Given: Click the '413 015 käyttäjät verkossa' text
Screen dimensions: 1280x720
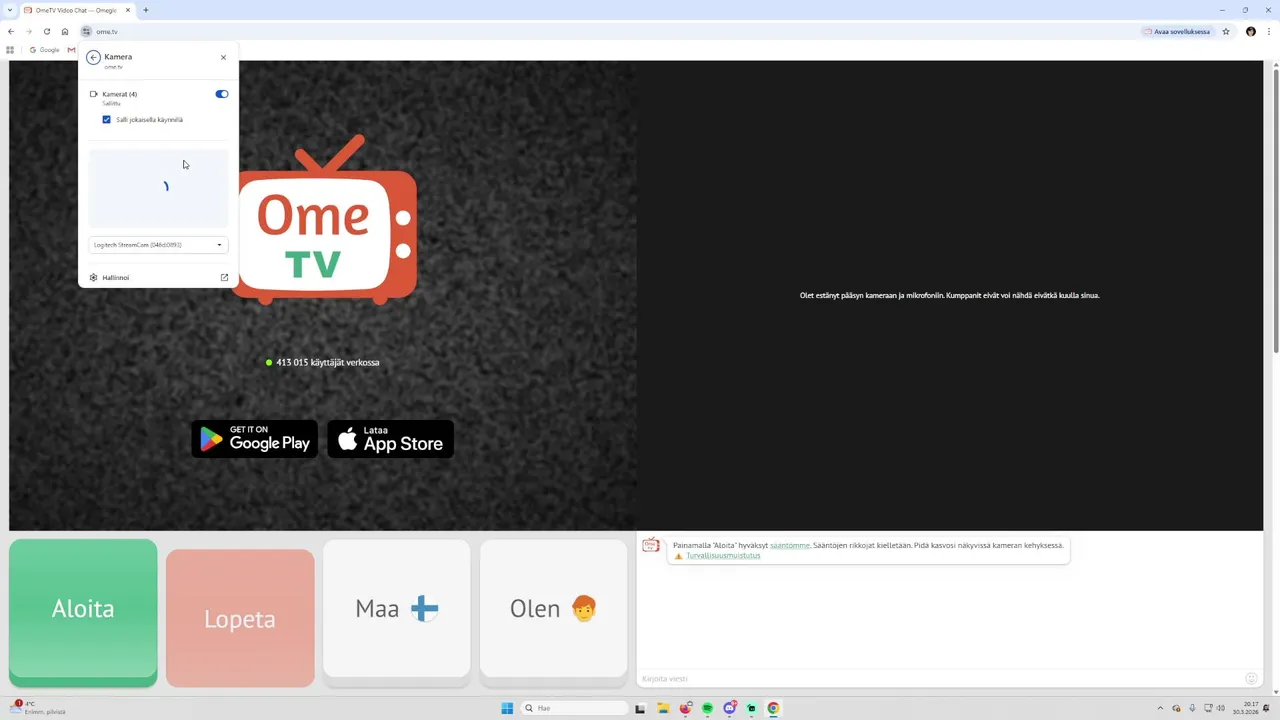Looking at the screenshot, I should click(327, 362).
